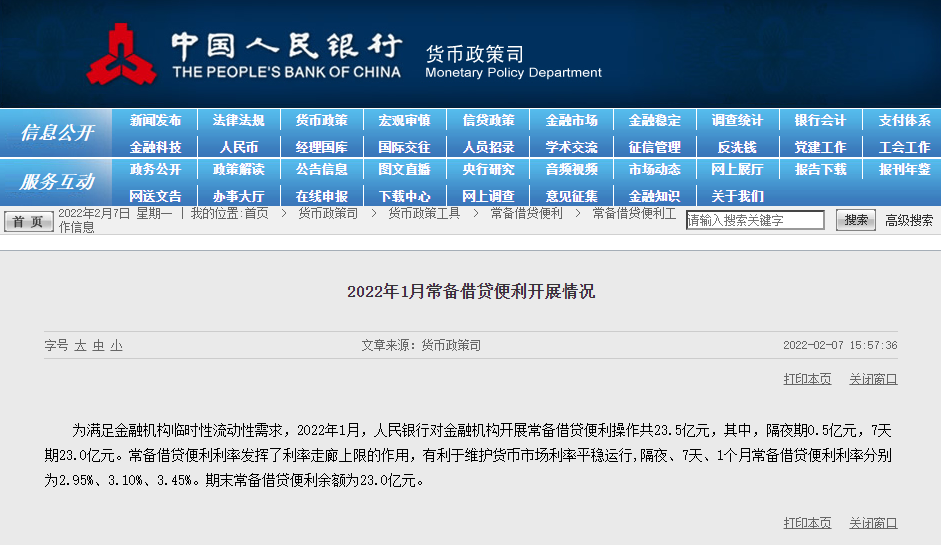Screen dimensions: 941x545
Task: Set font size to large 大
Action: (80, 345)
